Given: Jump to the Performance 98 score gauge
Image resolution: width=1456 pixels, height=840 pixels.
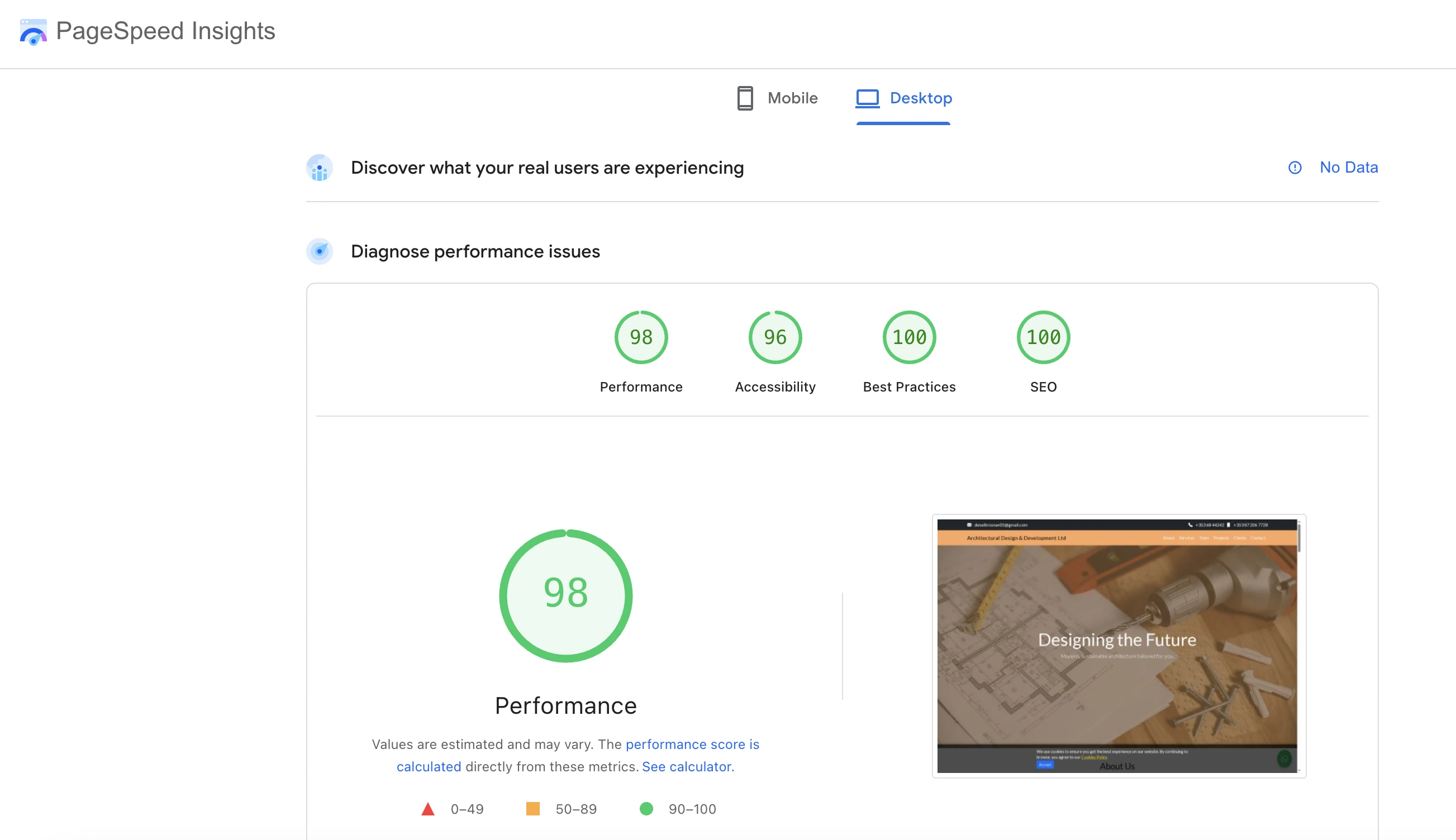Looking at the screenshot, I should point(641,337).
